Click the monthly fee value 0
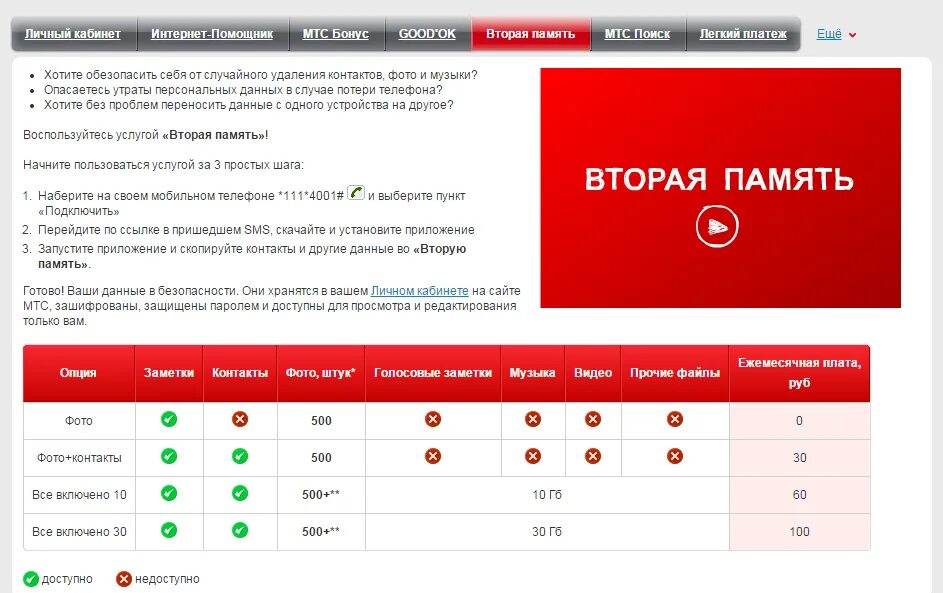 pyautogui.click(x=799, y=421)
